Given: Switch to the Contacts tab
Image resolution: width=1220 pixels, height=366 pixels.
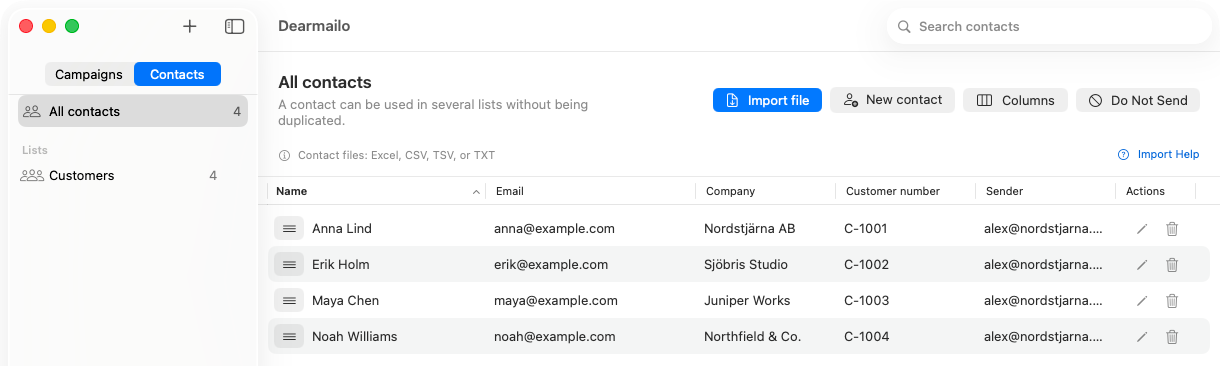Looking at the screenshot, I should tap(177, 74).
